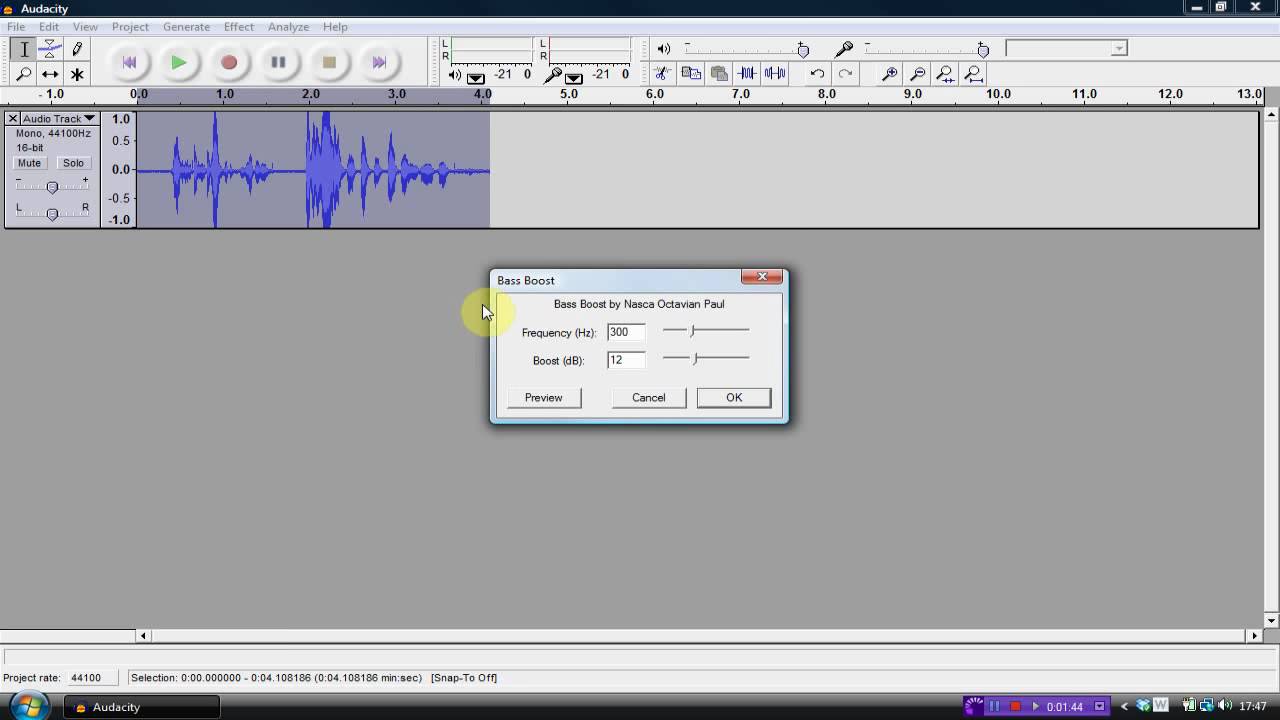Viewport: 1280px width, 720px height.
Task: Select the Multi-tool asterisk
Action: coord(77,74)
